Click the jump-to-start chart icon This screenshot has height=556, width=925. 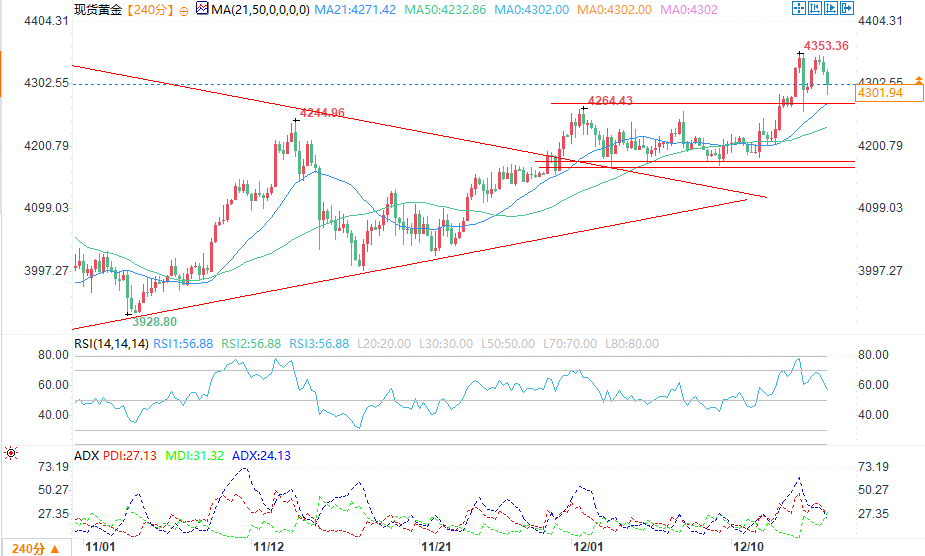(815, 8)
